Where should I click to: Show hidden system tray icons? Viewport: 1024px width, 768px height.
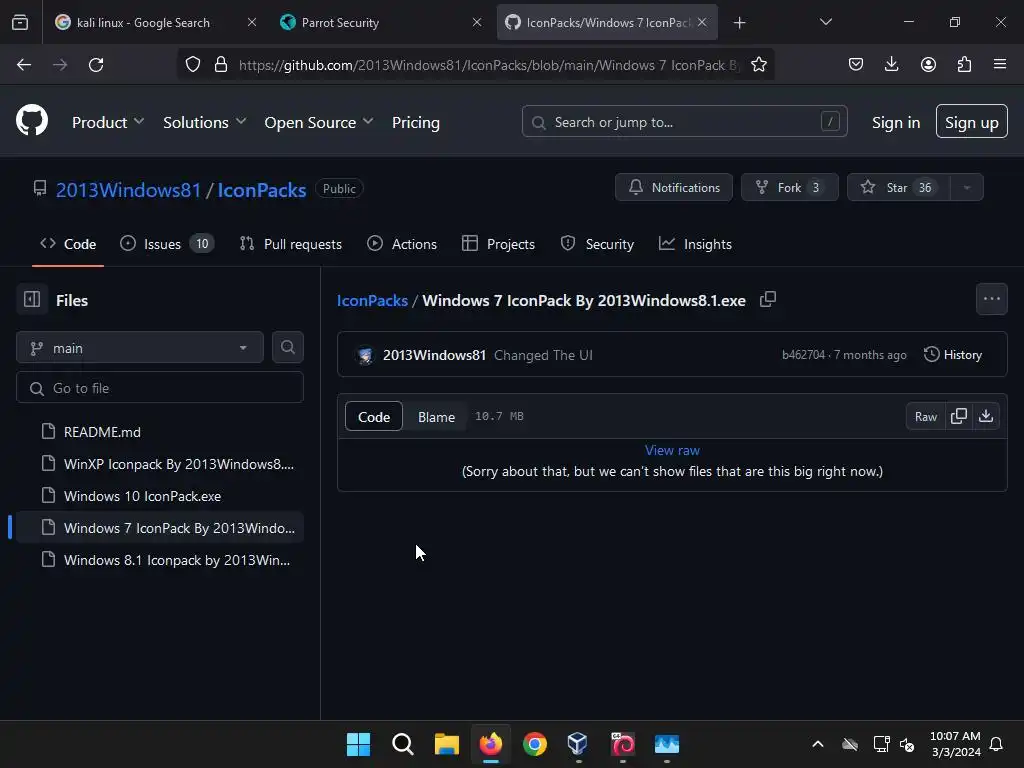coord(818,744)
